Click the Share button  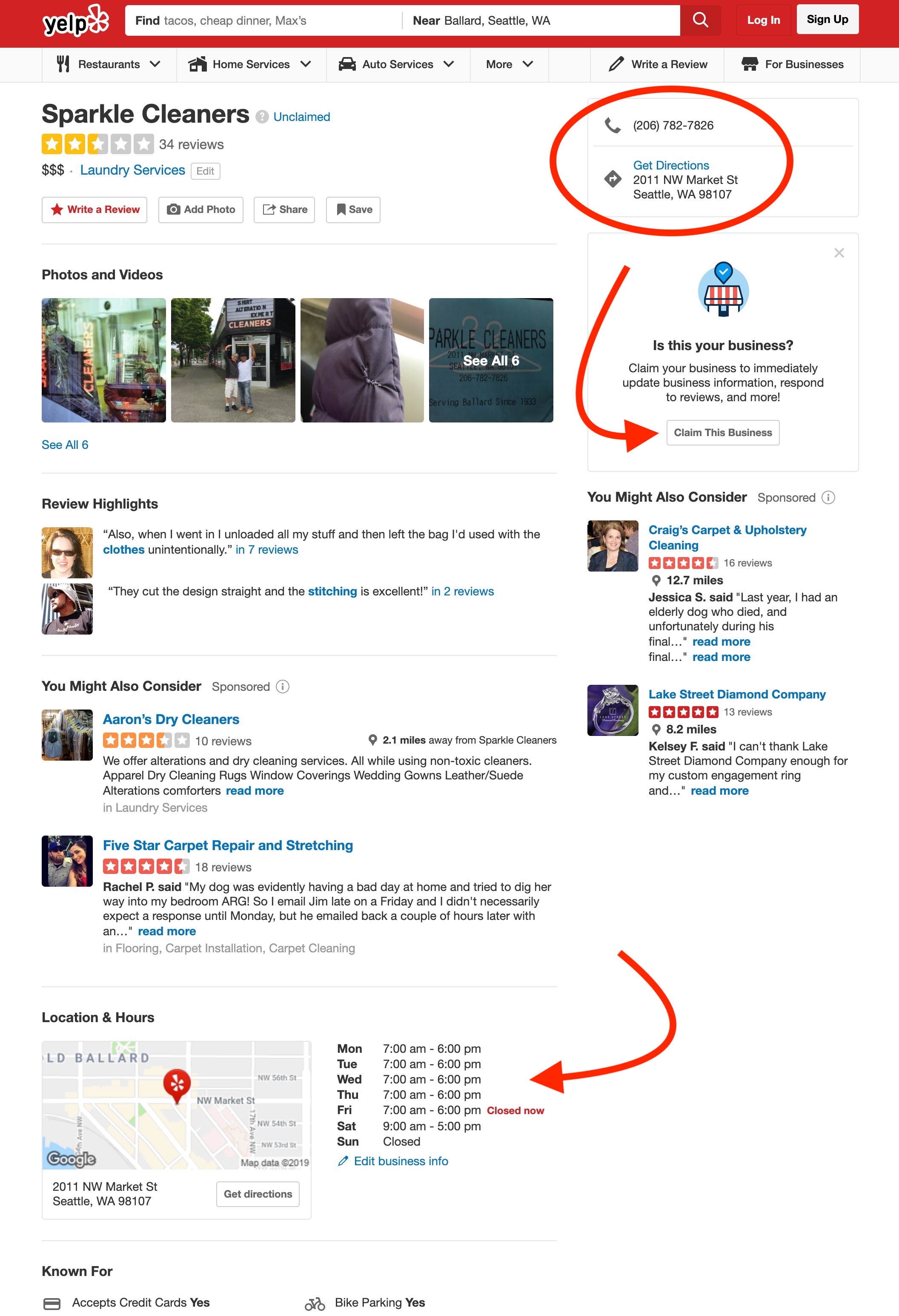pos(284,210)
